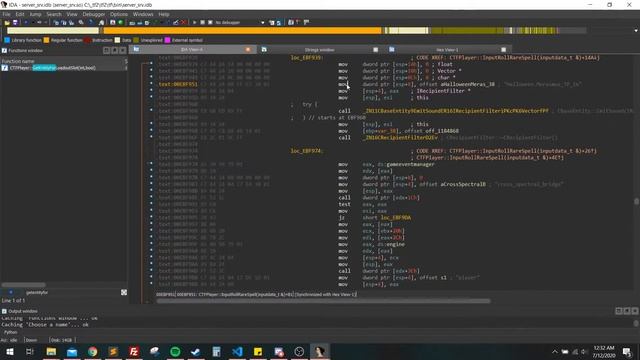This screenshot has height=360, width=640.
Task: Switch to the Hex View-1 tab
Action: pos(447,49)
